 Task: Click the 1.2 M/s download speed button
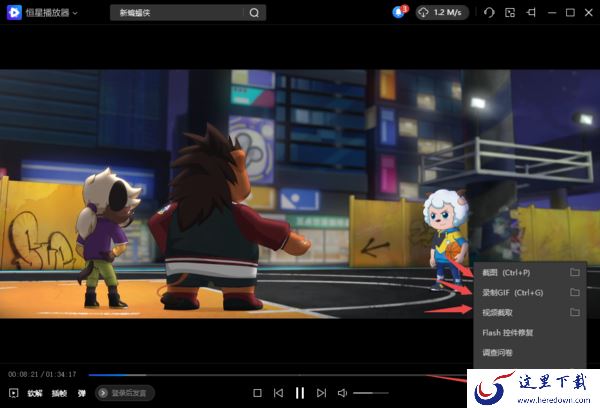(442, 13)
